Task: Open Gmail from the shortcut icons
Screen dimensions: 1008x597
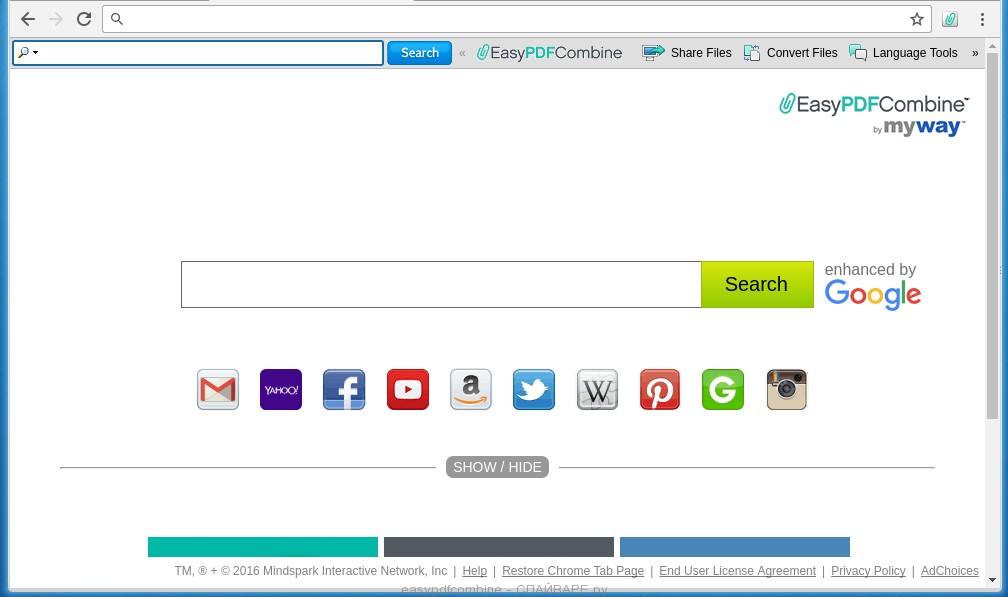Action: pos(217,390)
